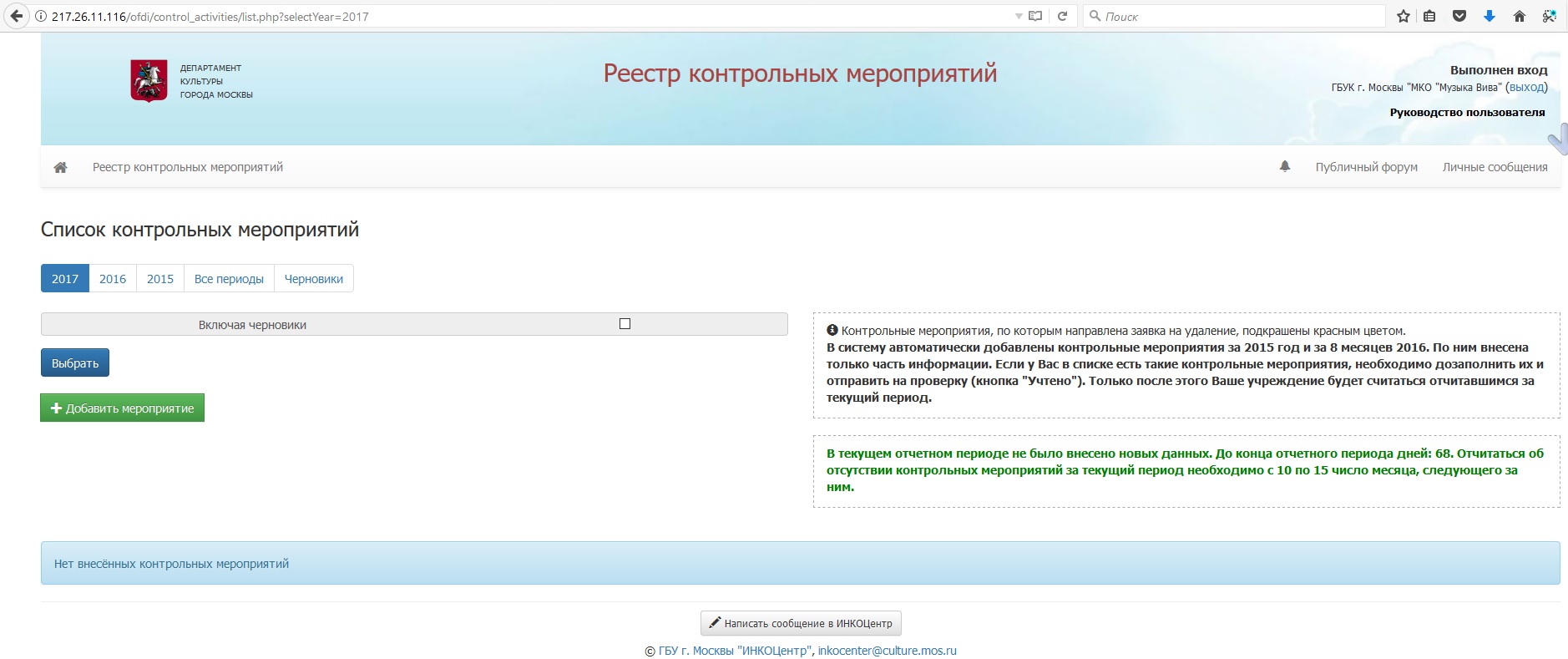Expand the address bar history dropdown arrow

(1018, 17)
